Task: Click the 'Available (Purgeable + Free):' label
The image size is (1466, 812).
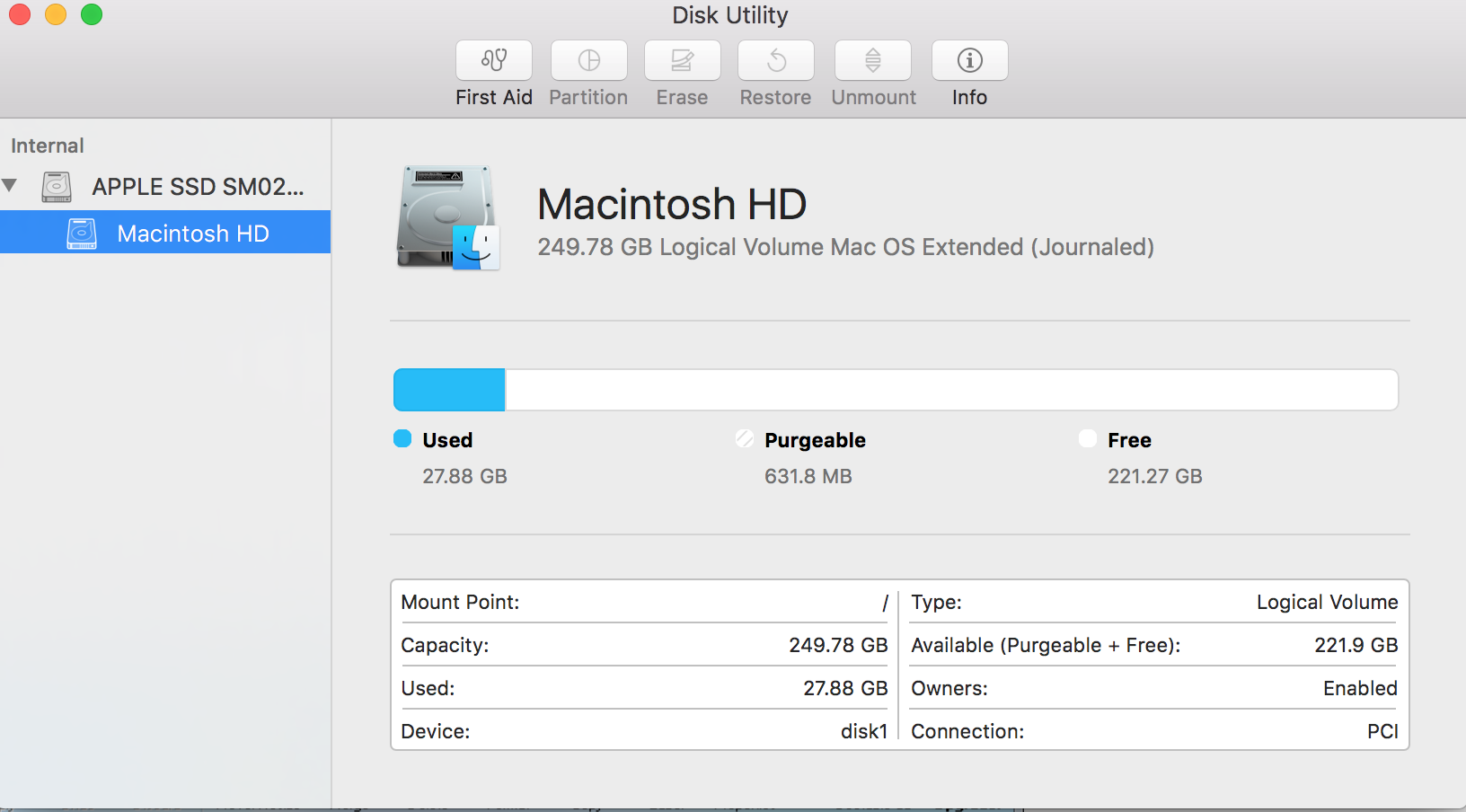Action: (x=1046, y=645)
